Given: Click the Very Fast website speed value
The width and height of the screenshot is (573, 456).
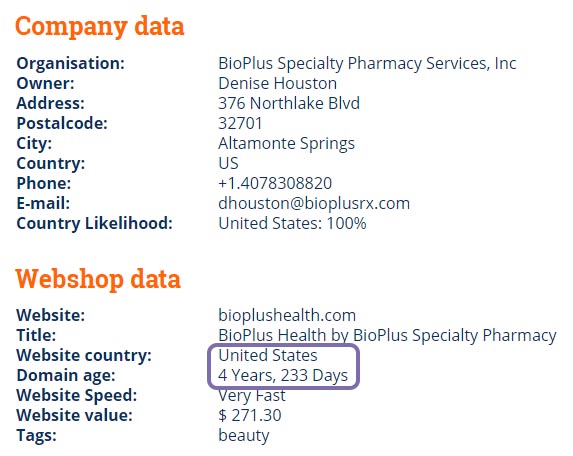Looking at the screenshot, I should point(252,396).
